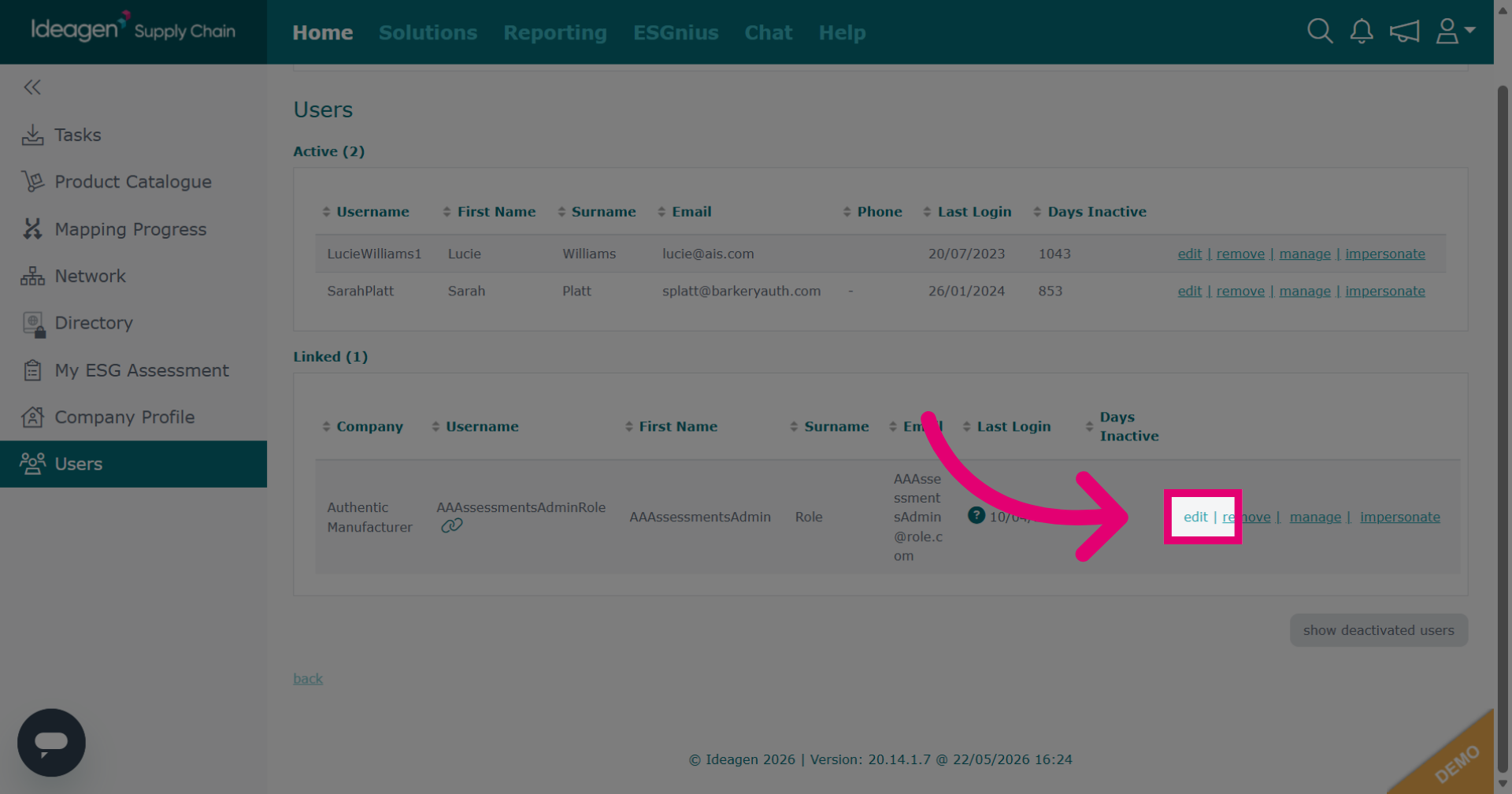
Task: Sort active users by Email
Action: [684, 212]
